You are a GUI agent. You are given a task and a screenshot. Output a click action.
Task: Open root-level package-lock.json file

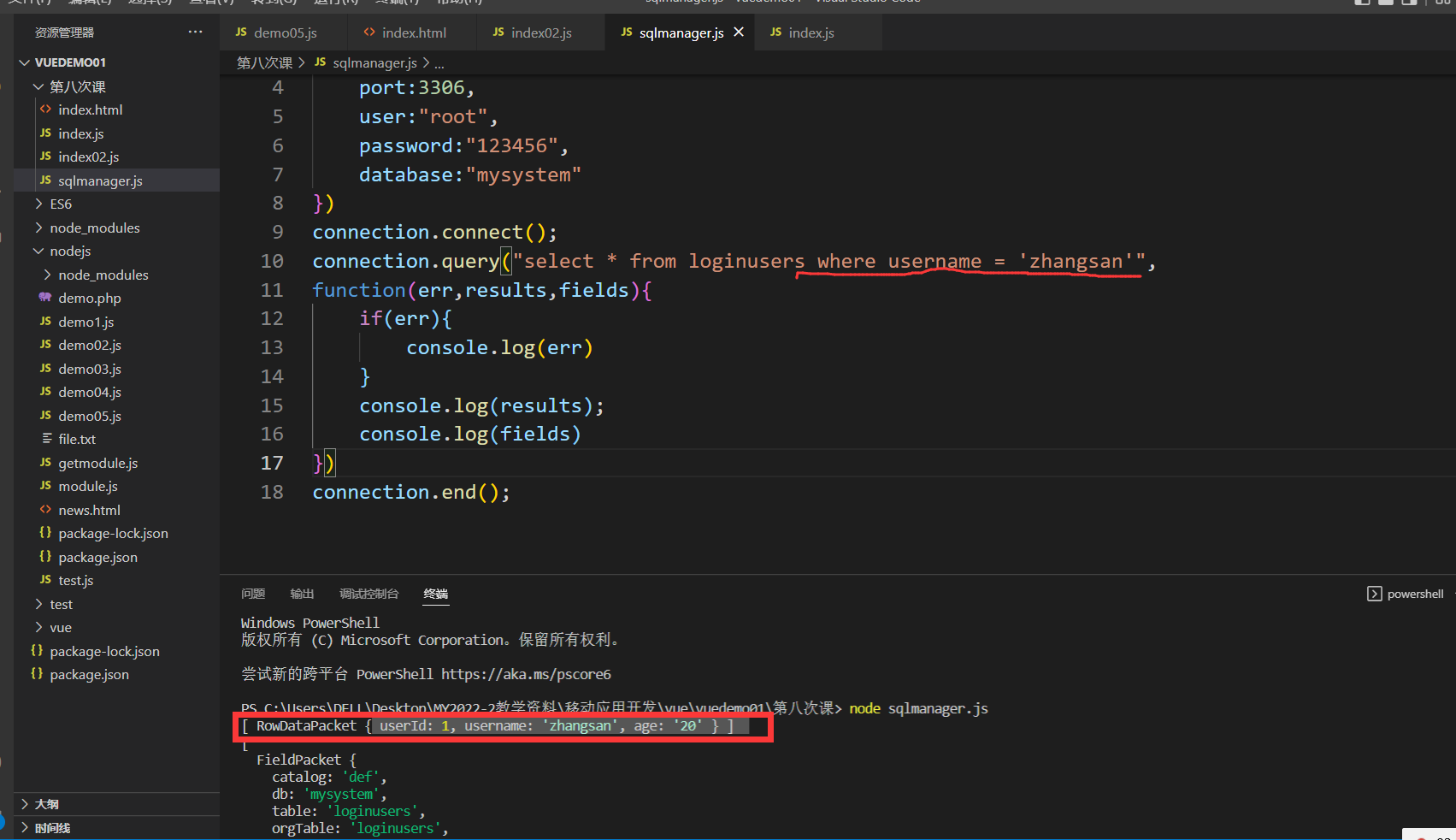coord(116,651)
